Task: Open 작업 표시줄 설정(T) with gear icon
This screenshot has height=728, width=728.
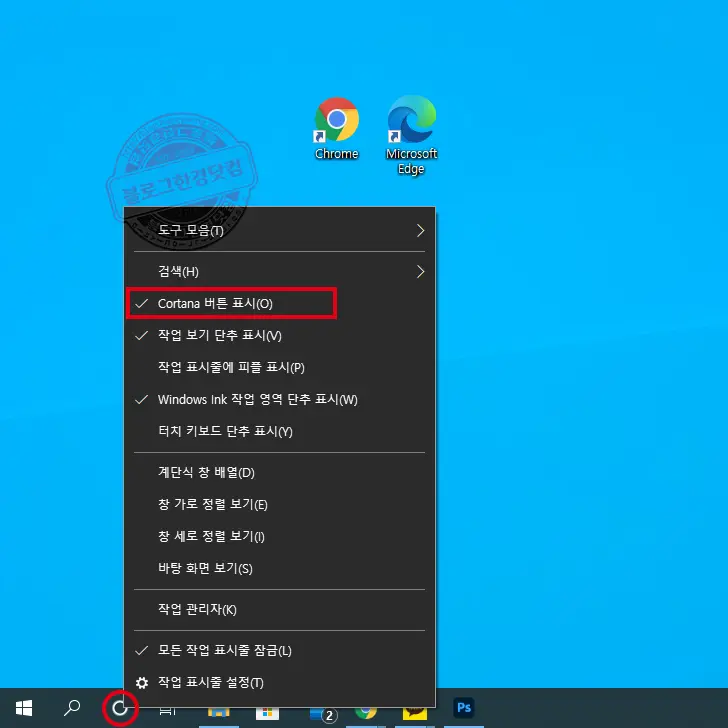Action: click(280, 682)
